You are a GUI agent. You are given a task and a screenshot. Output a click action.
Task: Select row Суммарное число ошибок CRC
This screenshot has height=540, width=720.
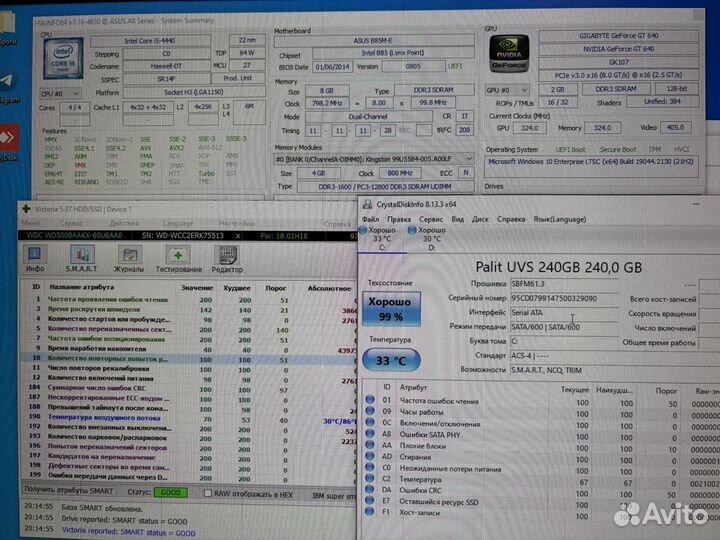[x=189, y=388]
